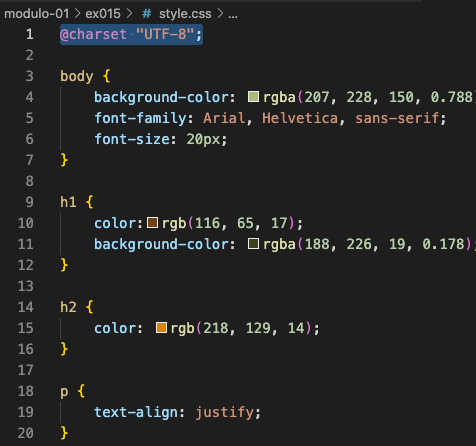Click line number 3 in the gutter
This screenshot has height=446, width=476.
pos(30,76)
